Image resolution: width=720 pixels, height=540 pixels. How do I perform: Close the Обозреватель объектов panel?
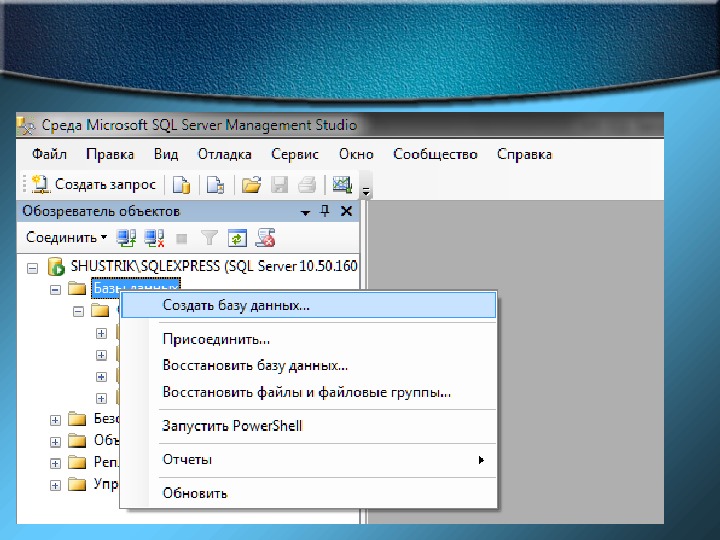(347, 211)
